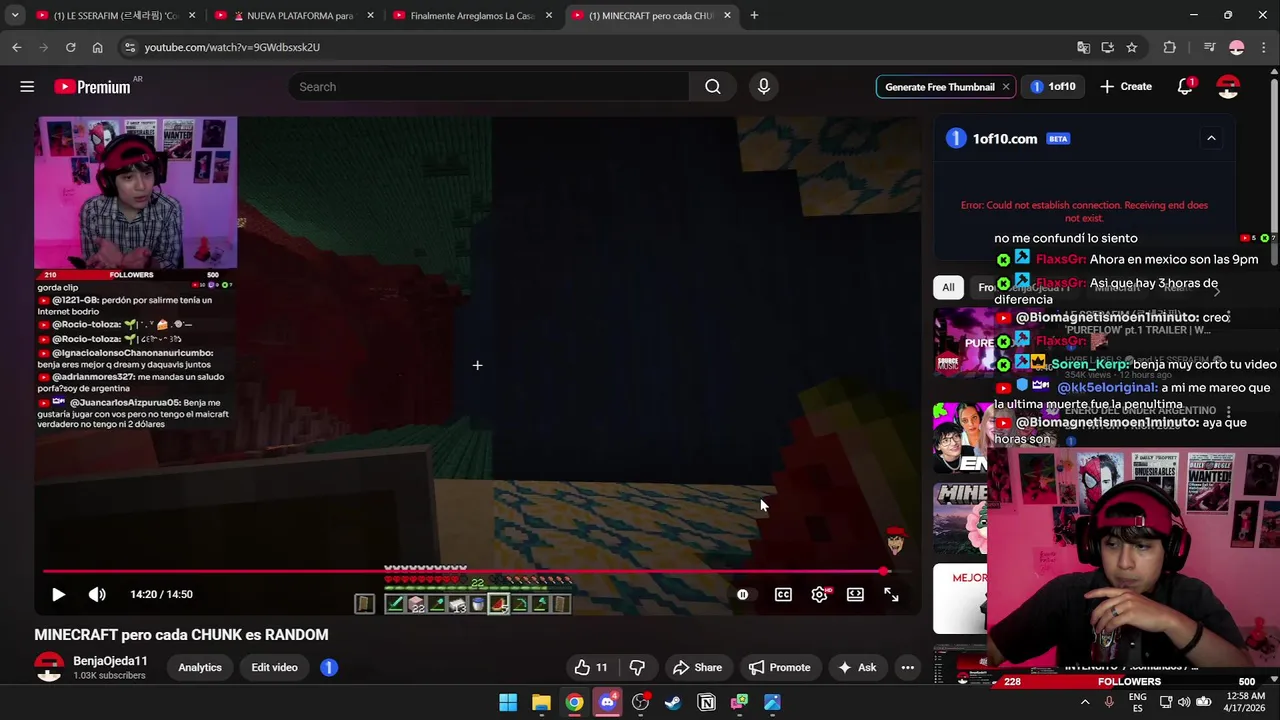
Task: Dismiss the Generate Free Thumbnail chip
Action: click(x=1006, y=87)
